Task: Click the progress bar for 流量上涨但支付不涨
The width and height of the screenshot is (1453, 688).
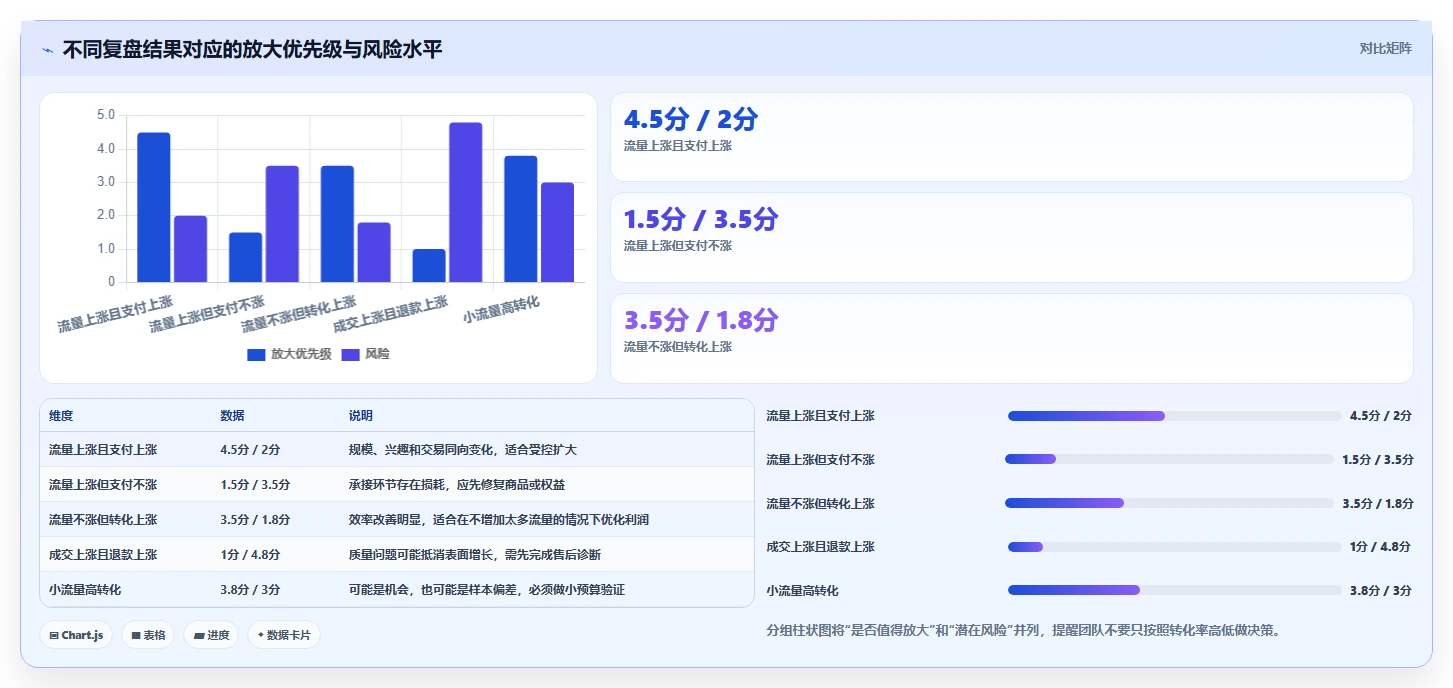Action: click(x=1169, y=459)
